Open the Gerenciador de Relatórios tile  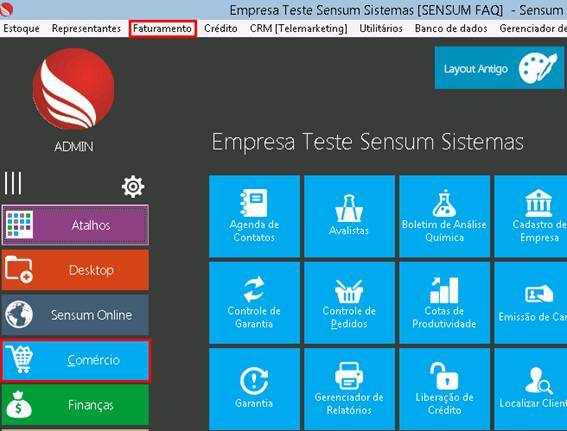tap(349, 389)
